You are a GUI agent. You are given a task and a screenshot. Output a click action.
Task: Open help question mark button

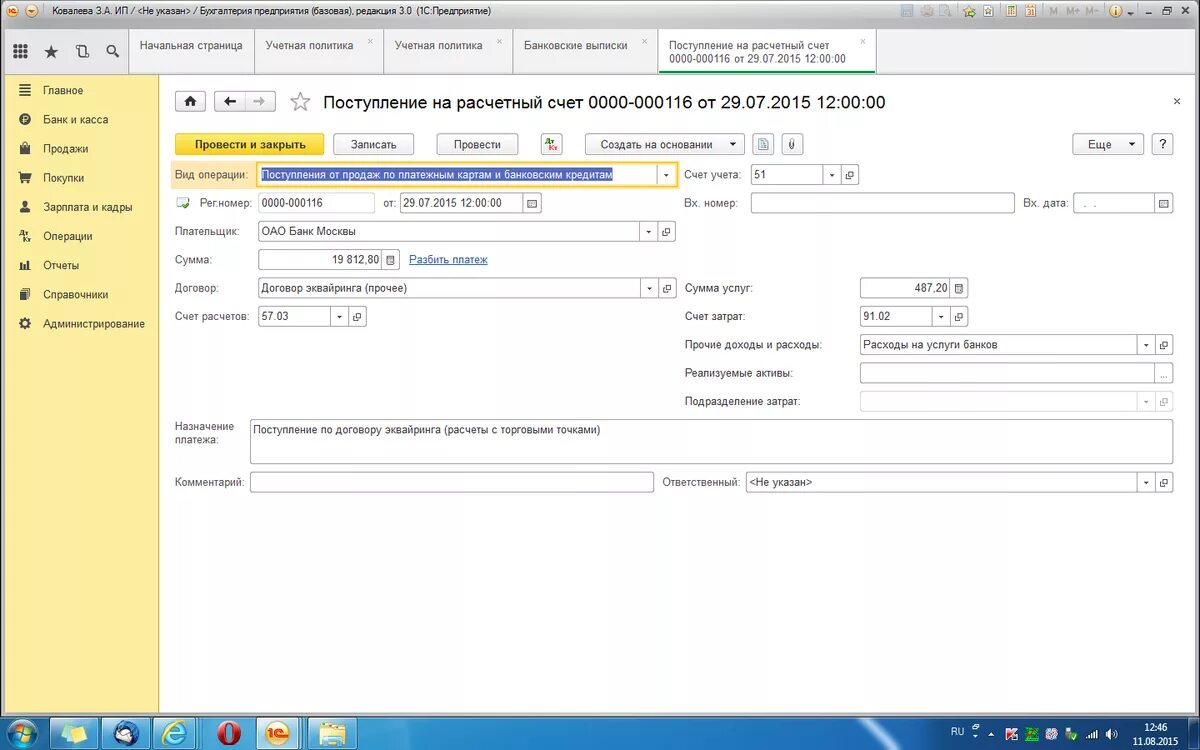[1162, 144]
